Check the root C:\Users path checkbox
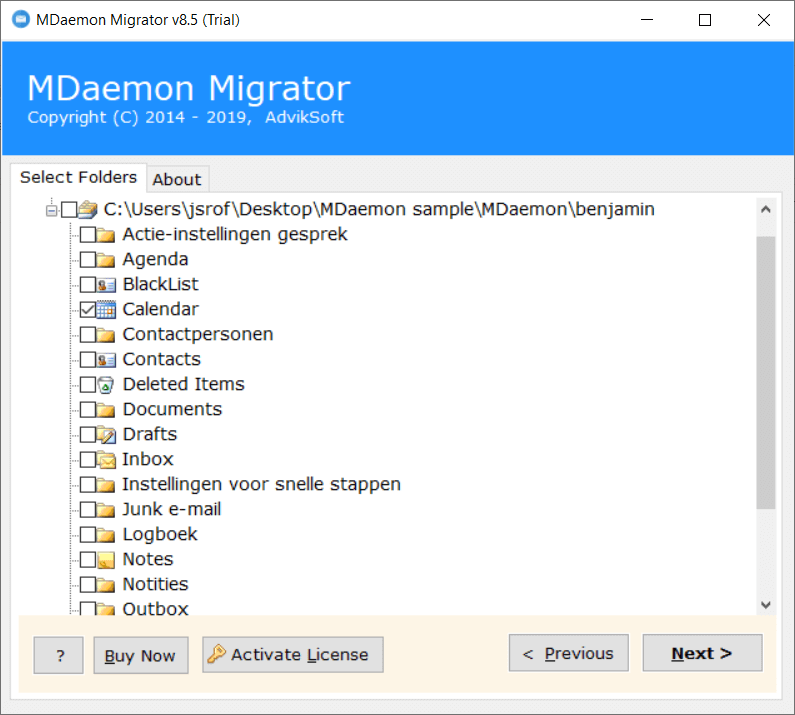The height and width of the screenshot is (715, 795). pyautogui.click(x=69, y=209)
